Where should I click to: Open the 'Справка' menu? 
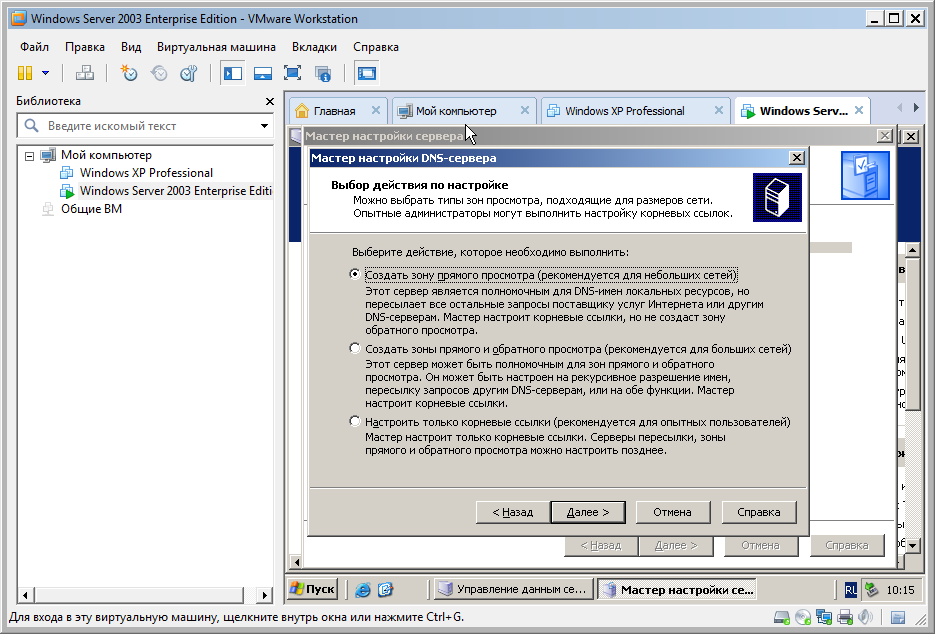(x=376, y=47)
